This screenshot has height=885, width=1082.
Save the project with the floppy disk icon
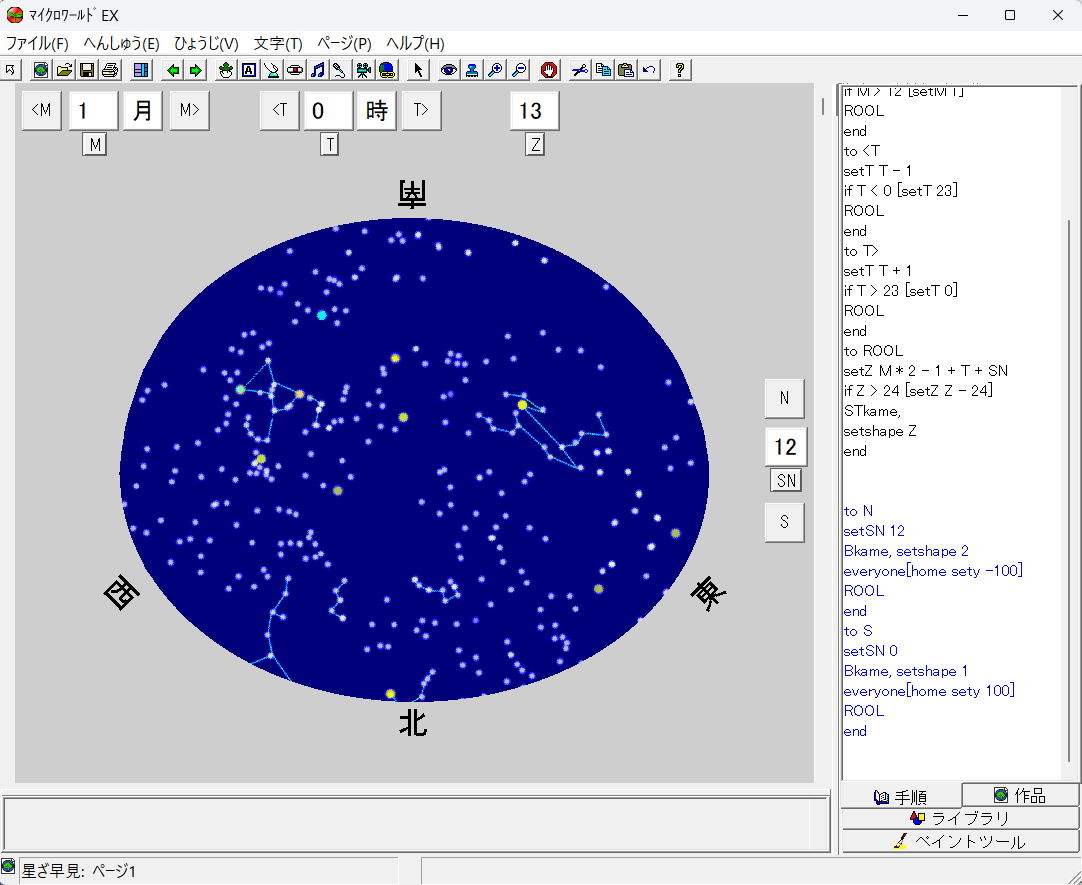click(x=87, y=70)
